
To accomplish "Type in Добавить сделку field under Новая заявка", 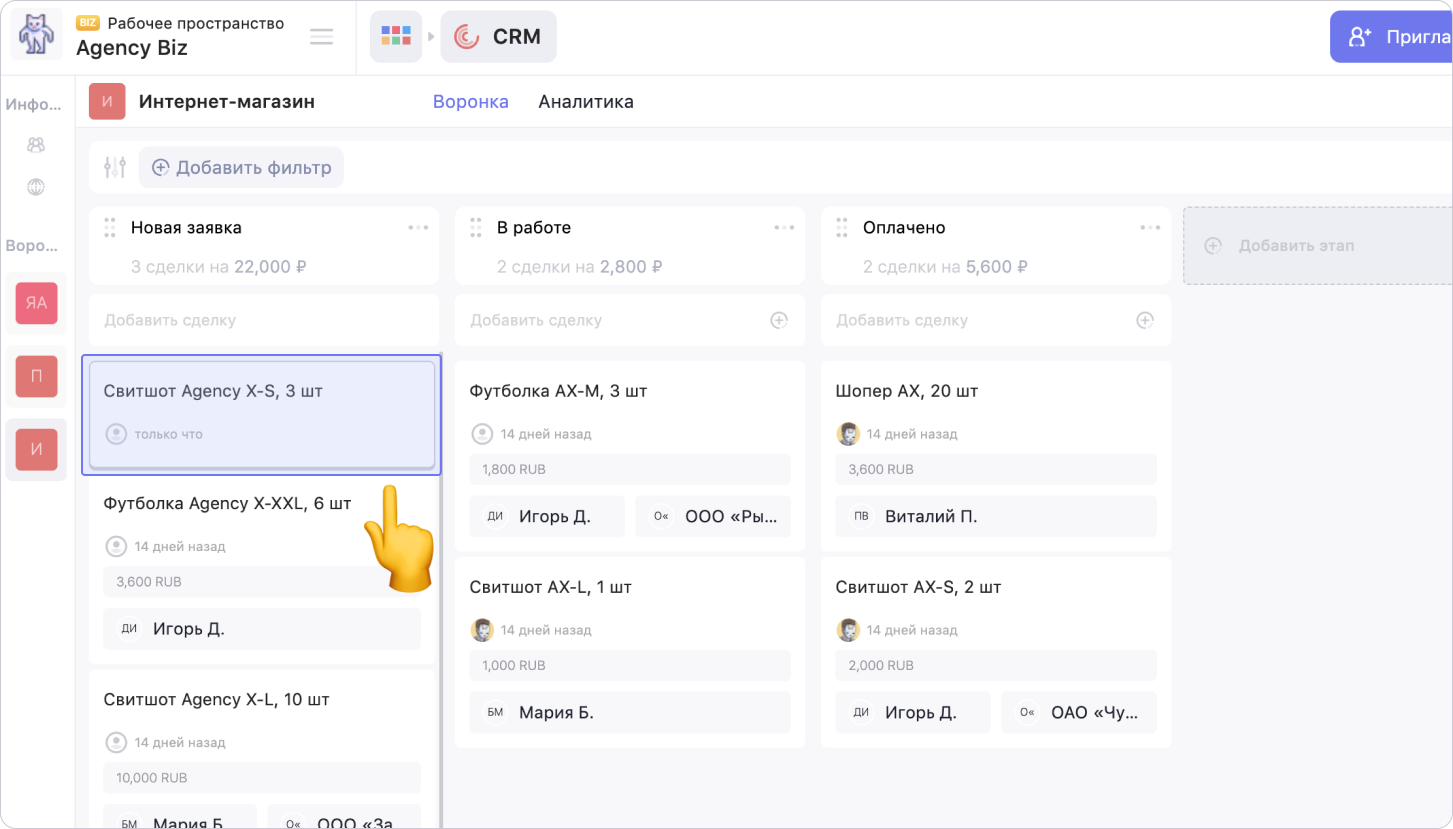I will pyautogui.click(x=250, y=320).
